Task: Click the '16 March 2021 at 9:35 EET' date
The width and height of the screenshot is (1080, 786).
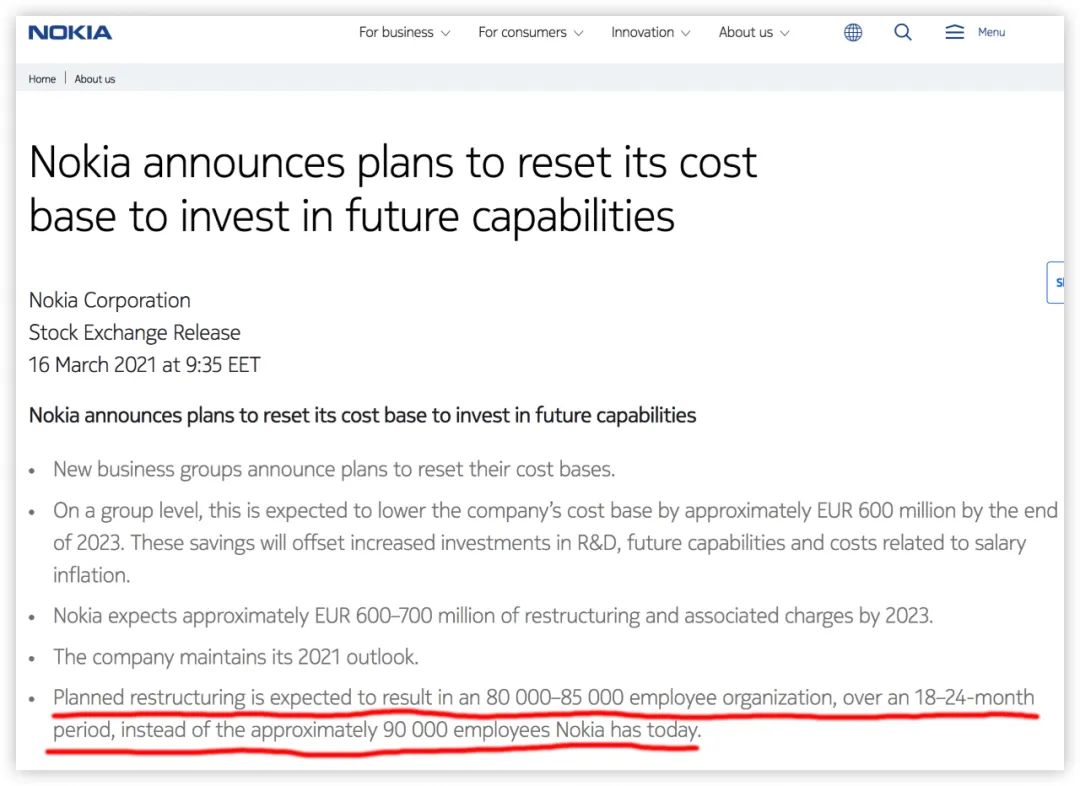Action: point(144,365)
